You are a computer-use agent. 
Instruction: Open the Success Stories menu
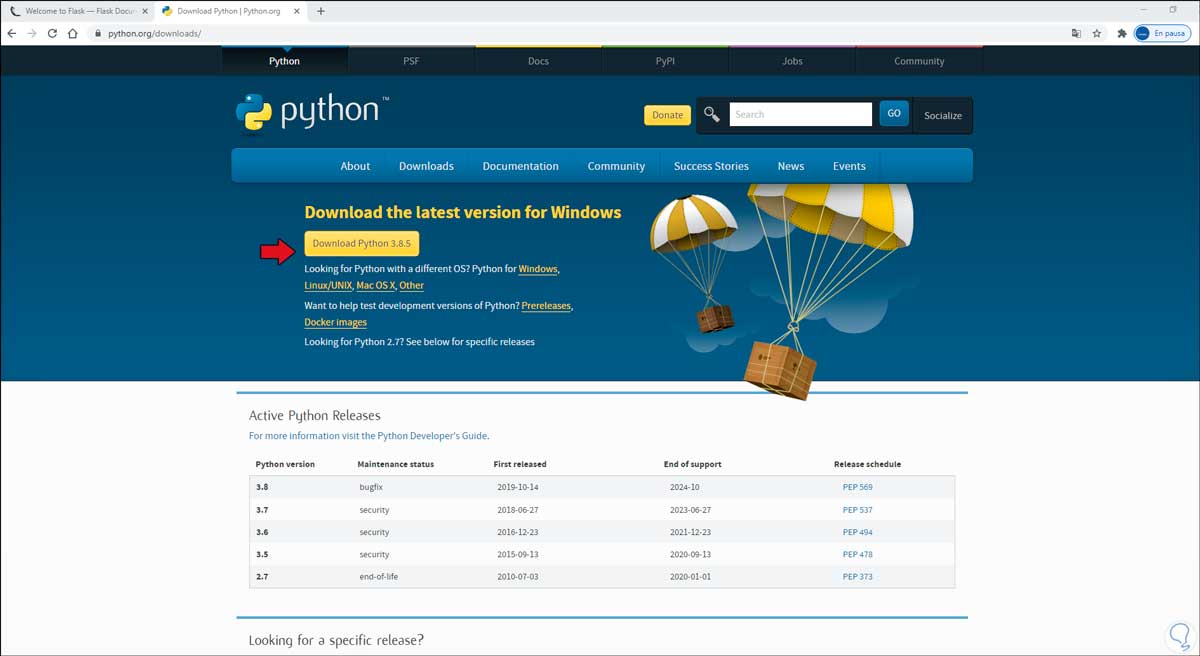(x=711, y=166)
